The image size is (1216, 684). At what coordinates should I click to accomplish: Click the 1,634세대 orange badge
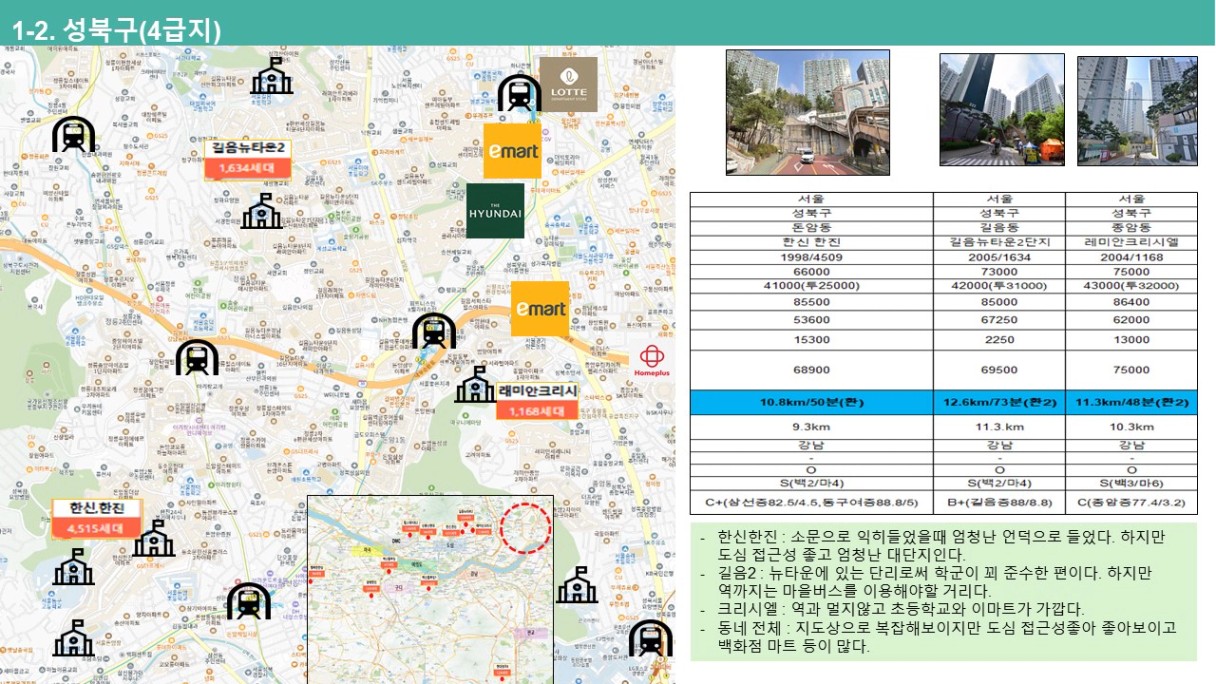pyautogui.click(x=248, y=168)
